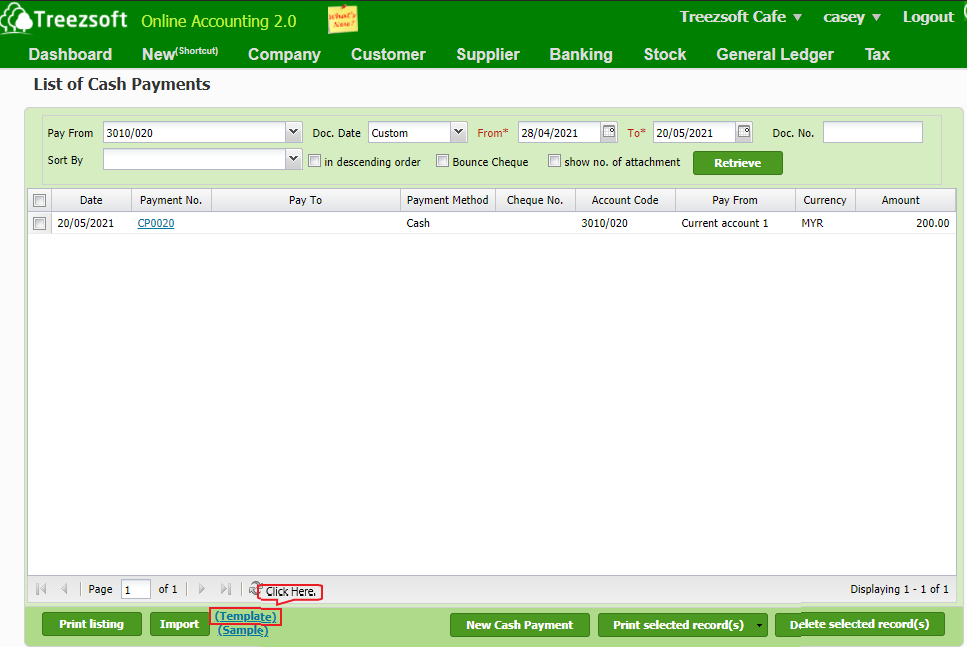Screen dimensions: 967x647
Task: Open the New (Shortcut) menu
Action: click(x=180, y=54)
